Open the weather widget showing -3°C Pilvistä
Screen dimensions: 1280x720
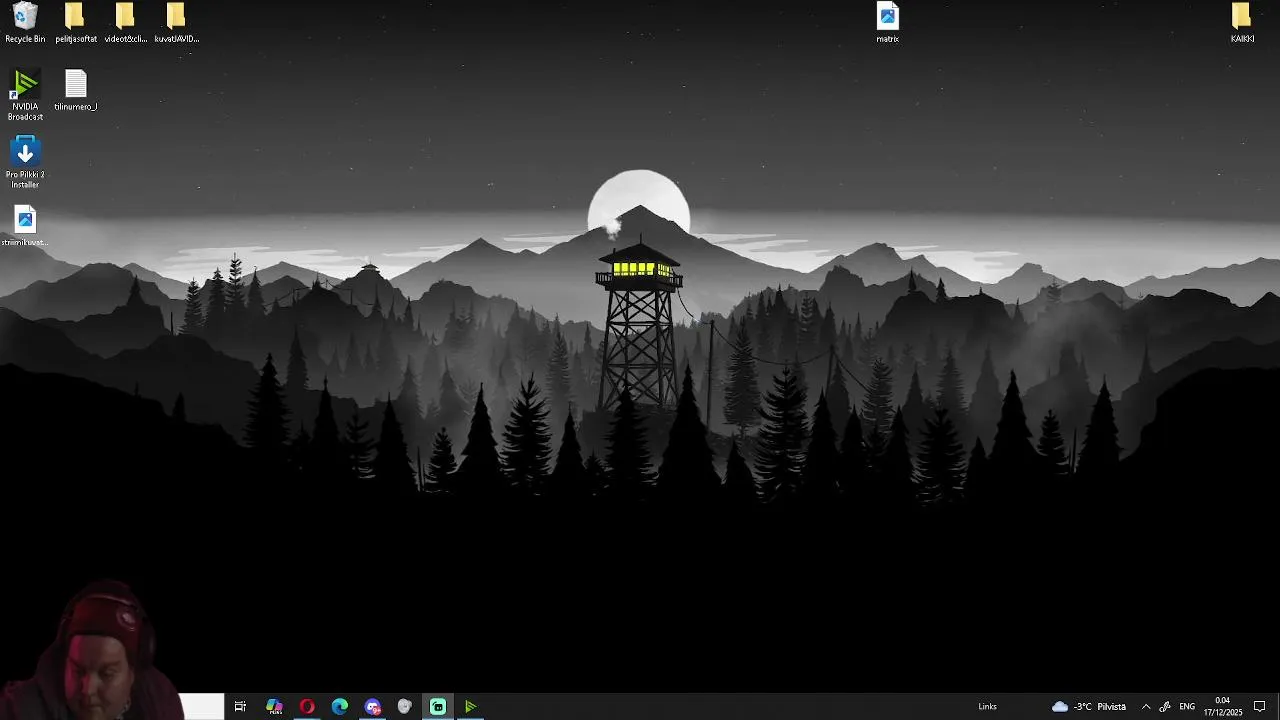pos(1089,707)
